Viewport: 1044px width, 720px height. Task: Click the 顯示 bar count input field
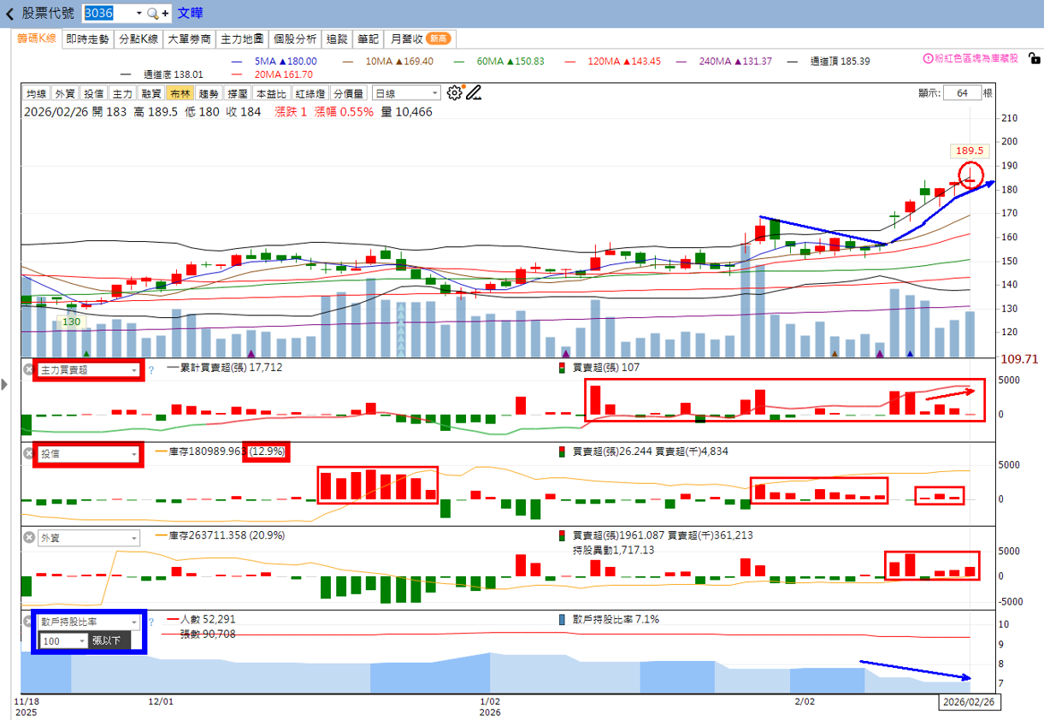point(962,93)
